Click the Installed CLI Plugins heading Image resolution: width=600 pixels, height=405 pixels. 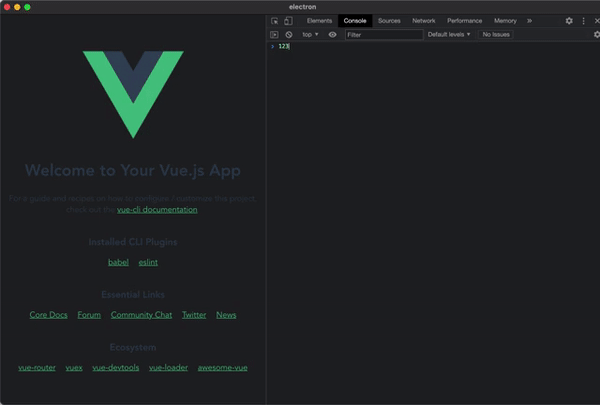(x=133, y=242)
